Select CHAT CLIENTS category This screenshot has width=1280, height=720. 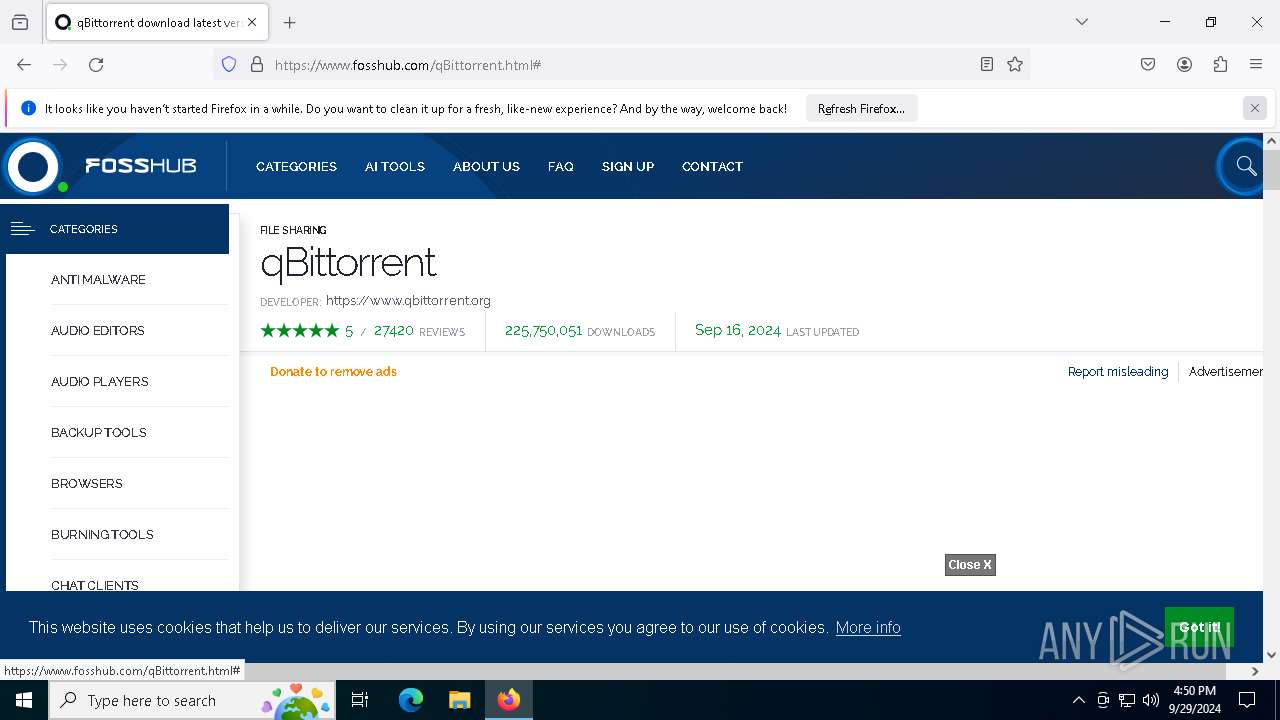[95, 585]
